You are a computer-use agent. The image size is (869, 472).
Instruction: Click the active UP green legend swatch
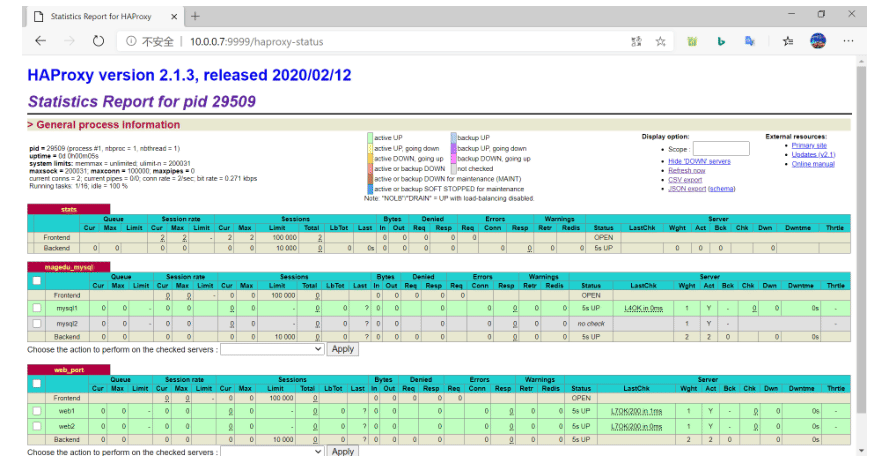click(370, 137)
